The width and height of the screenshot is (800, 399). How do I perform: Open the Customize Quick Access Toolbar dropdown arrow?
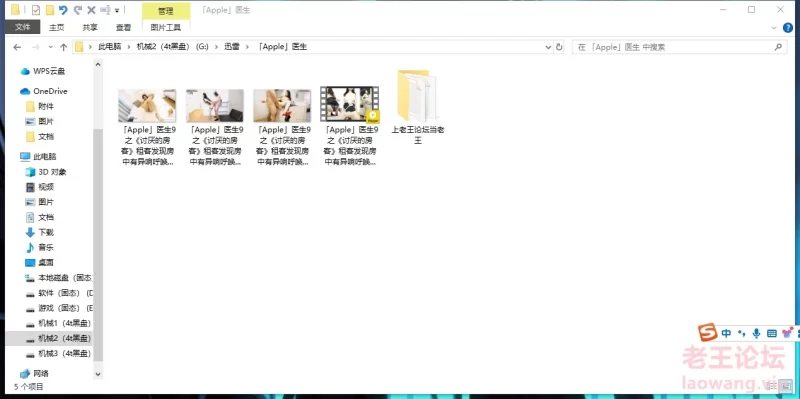pyautogui.click(x=117, y=10)
